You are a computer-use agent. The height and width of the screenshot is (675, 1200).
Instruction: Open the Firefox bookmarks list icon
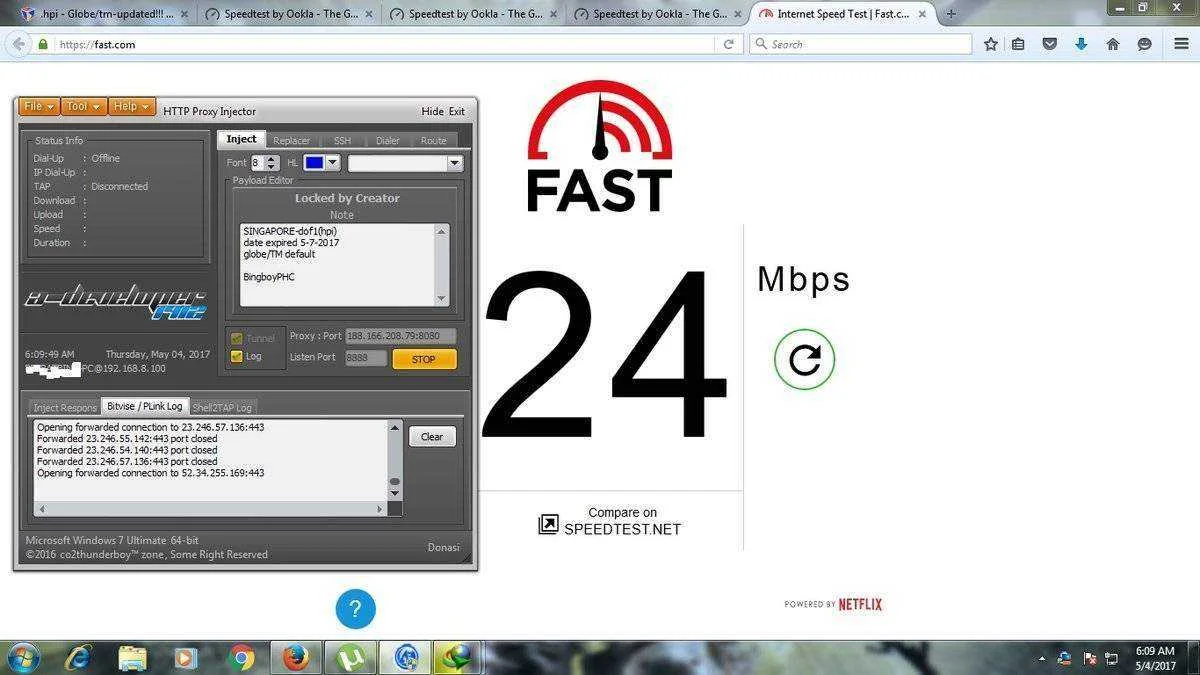1018,44
